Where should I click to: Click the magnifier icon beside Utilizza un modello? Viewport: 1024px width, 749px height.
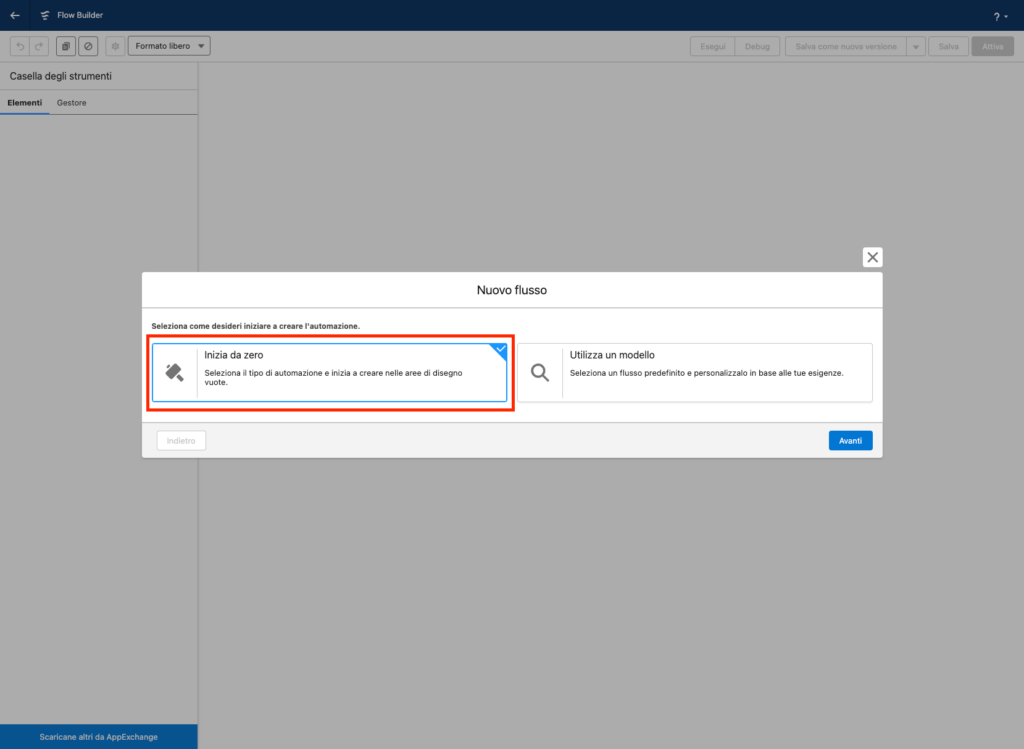pyautogui.click(x=540, y=373)
